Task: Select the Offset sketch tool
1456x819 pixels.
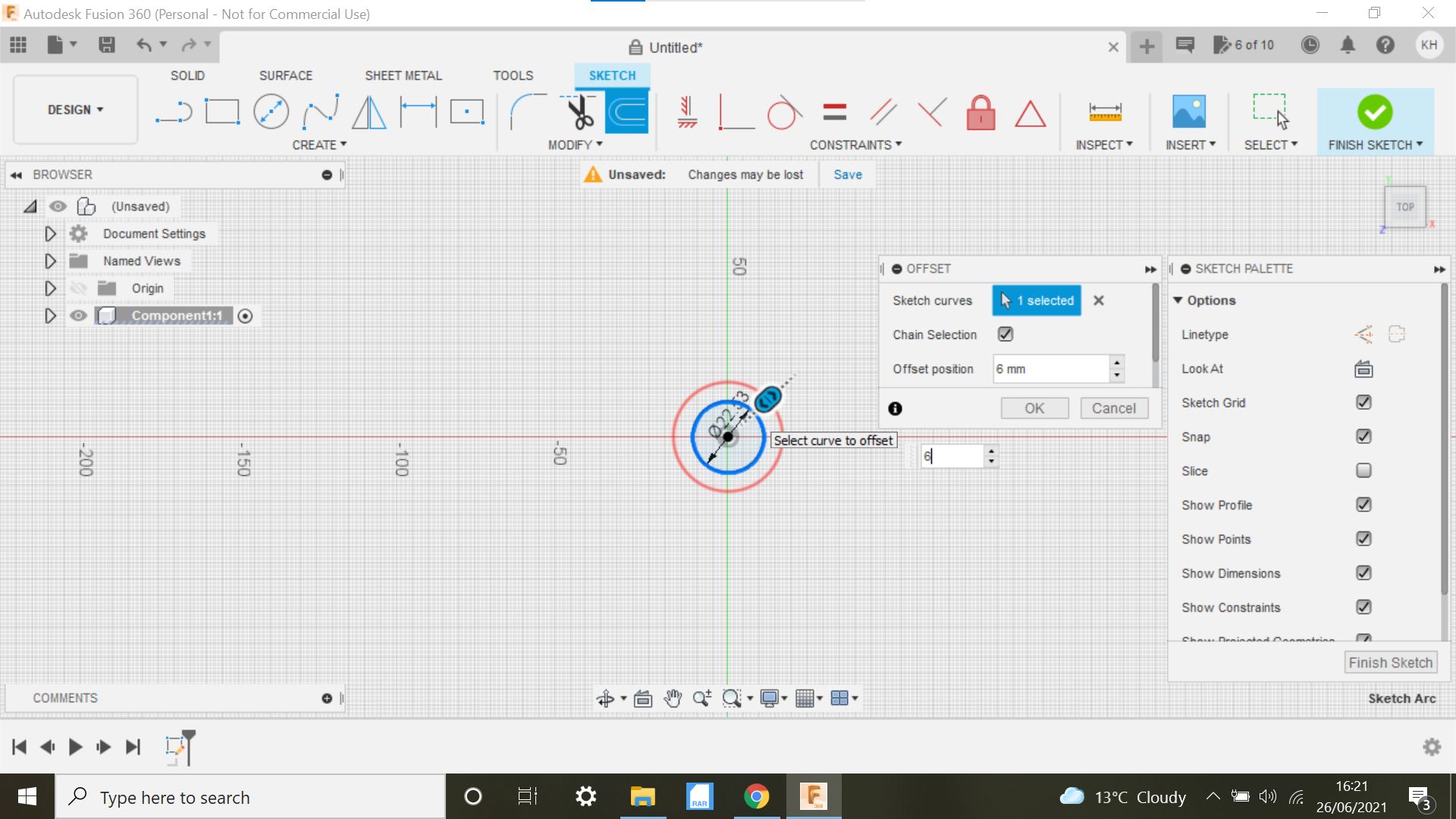Action: click(x=627, y=112)
